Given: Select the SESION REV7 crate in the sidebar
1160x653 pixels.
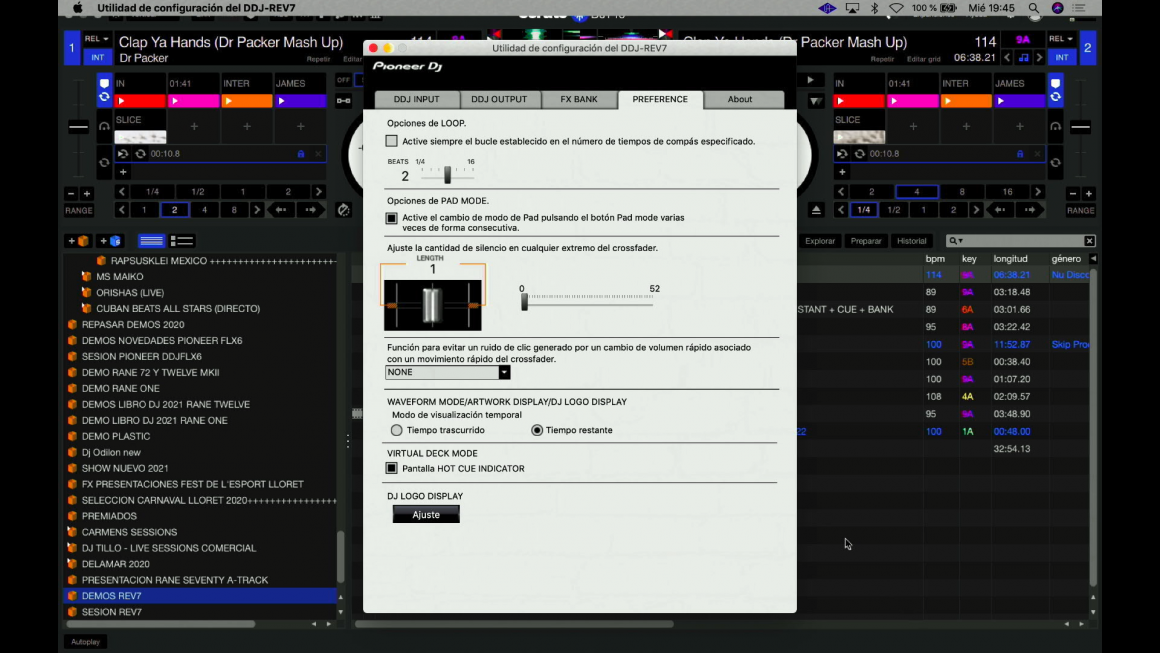Looking at the screenshot, I should tap(111, 612).
